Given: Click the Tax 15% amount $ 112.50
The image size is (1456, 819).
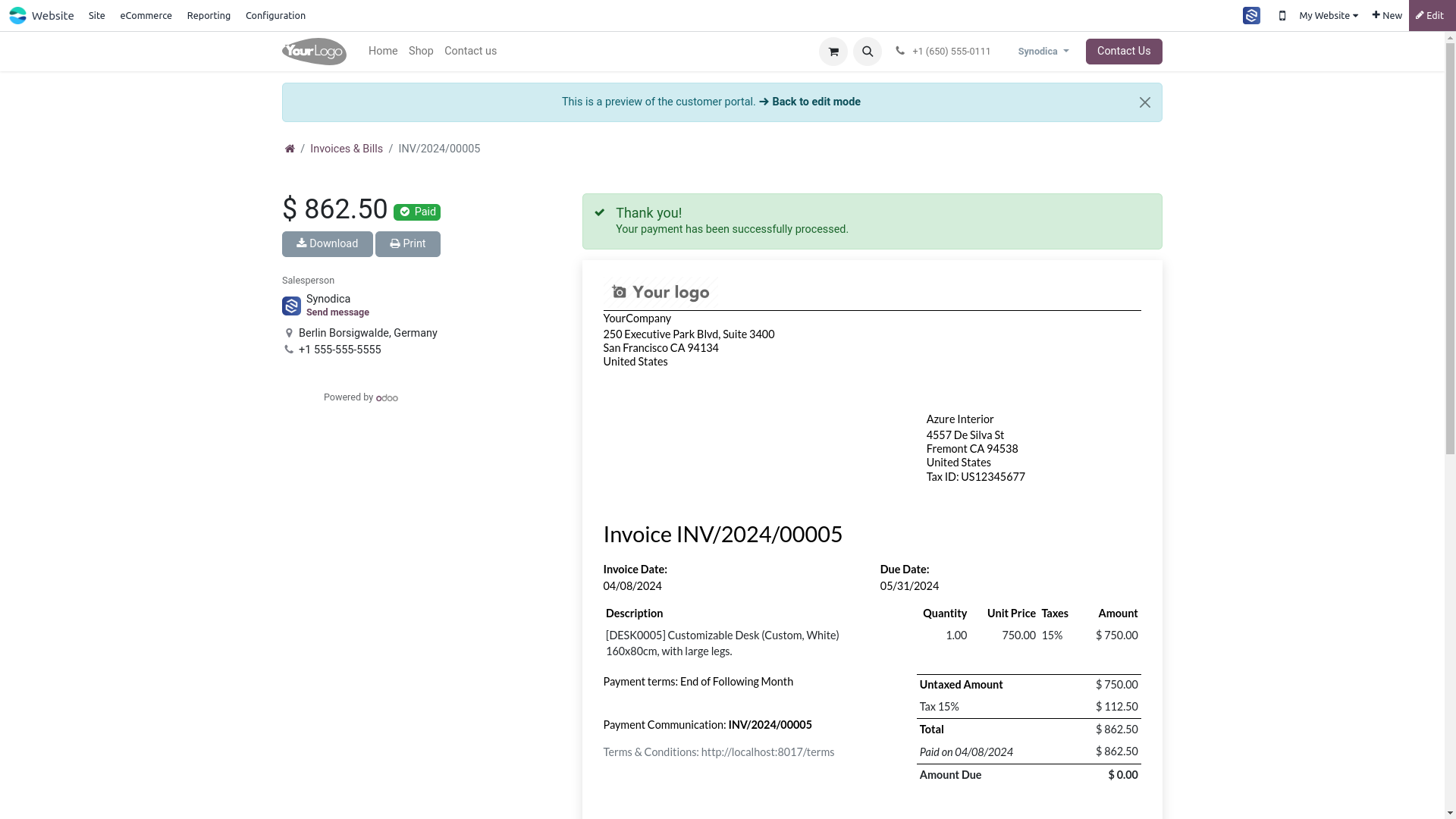Looking at the screenshot, I should 1116,707.
